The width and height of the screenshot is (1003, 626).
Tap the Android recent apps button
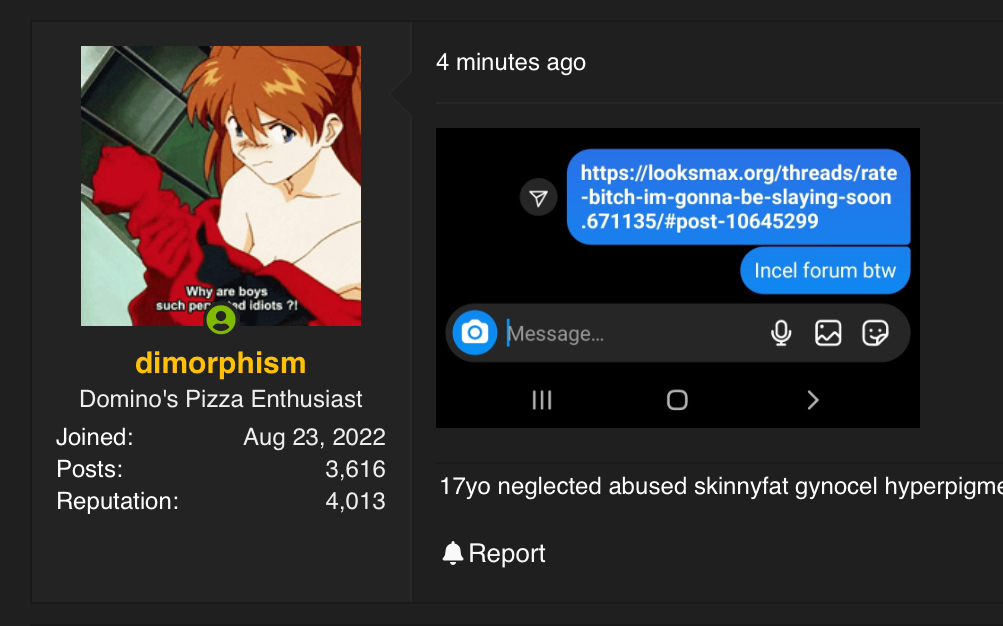tap(542, 400)
